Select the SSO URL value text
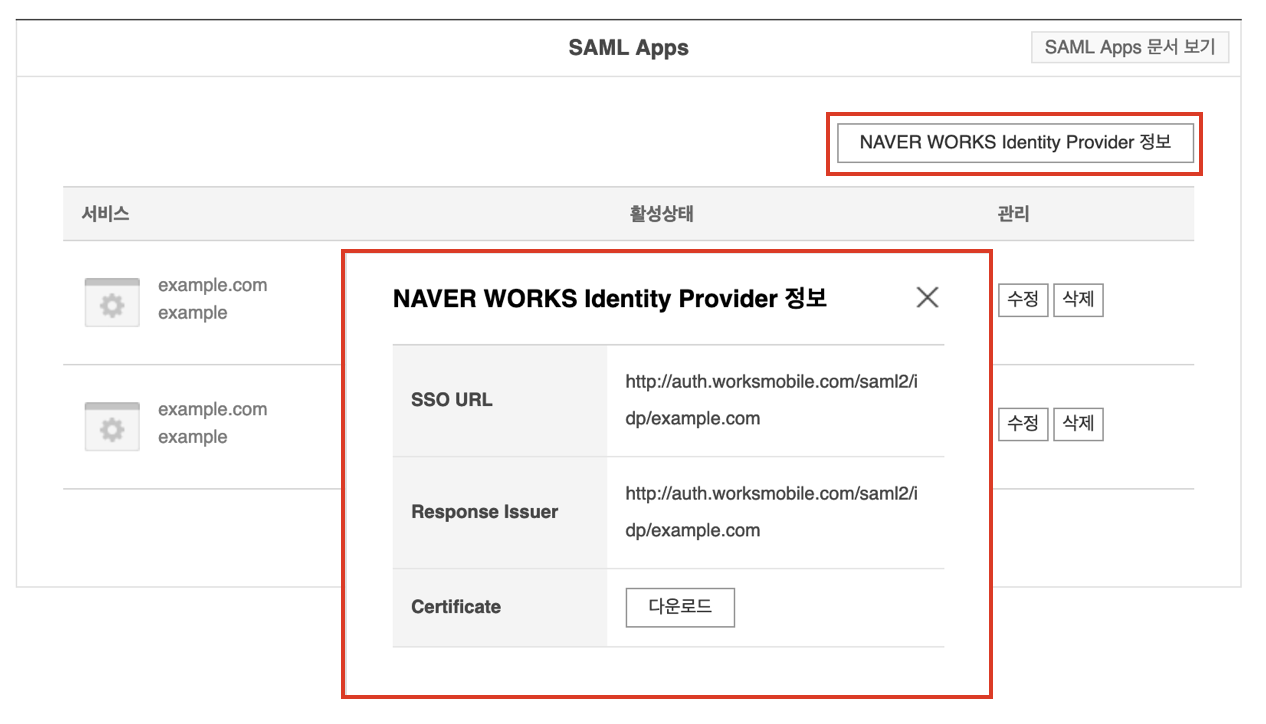The width and height of the screenshot is (1266, 724). click(770, 399)
